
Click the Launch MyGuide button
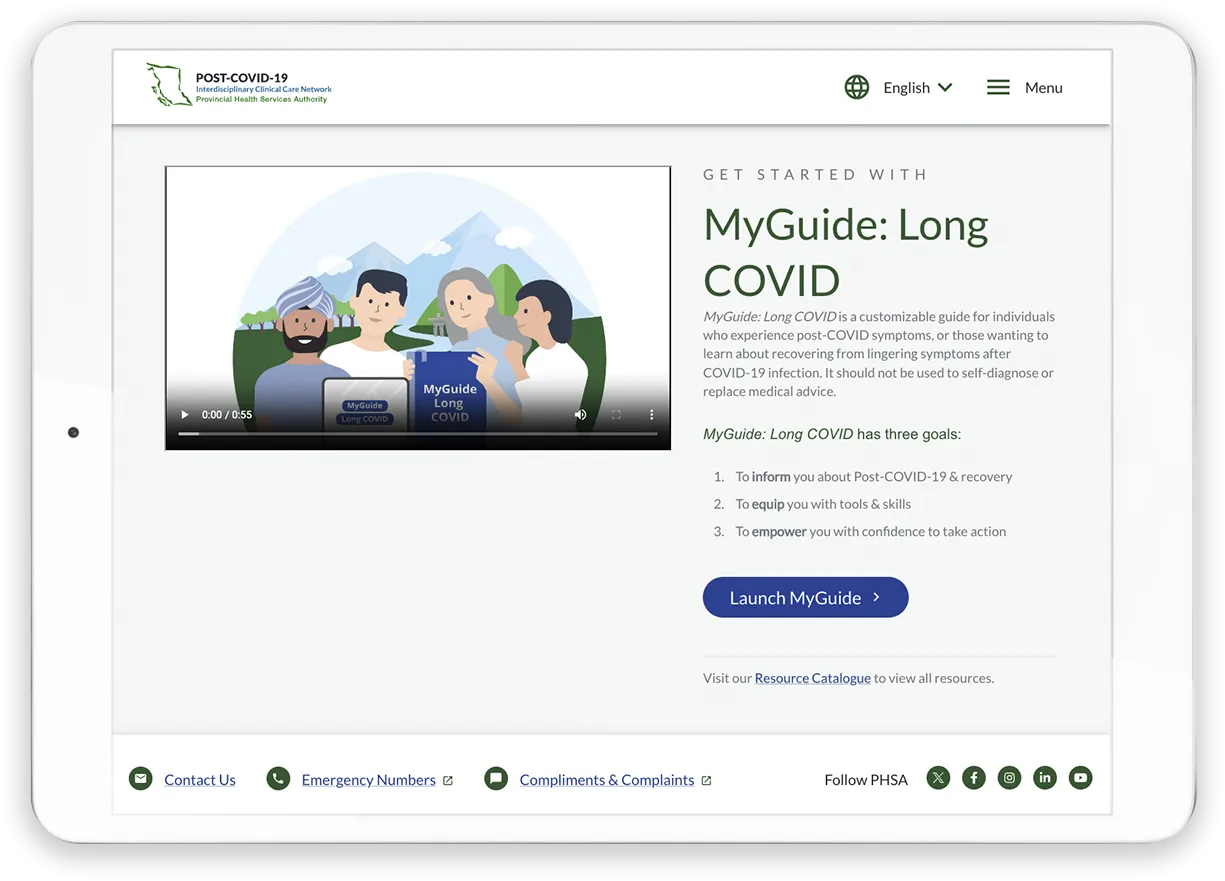(805, 597)
